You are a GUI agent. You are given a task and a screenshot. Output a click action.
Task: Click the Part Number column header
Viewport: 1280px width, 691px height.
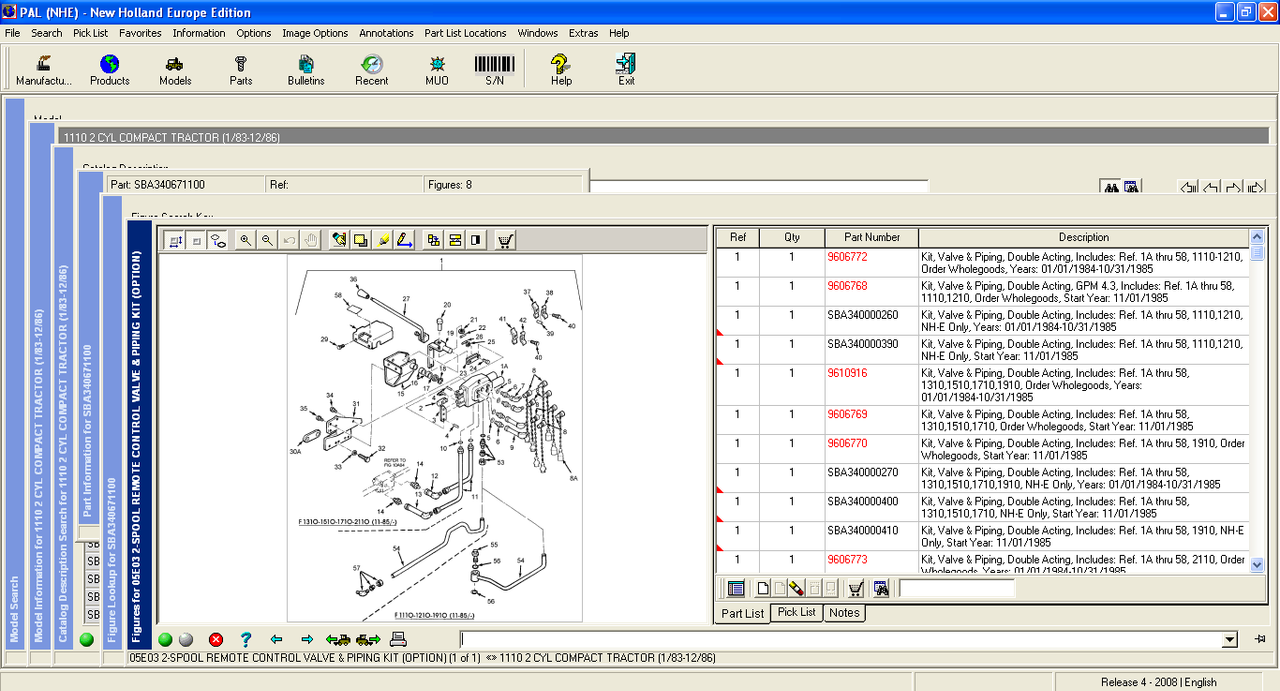click(871, 237)
